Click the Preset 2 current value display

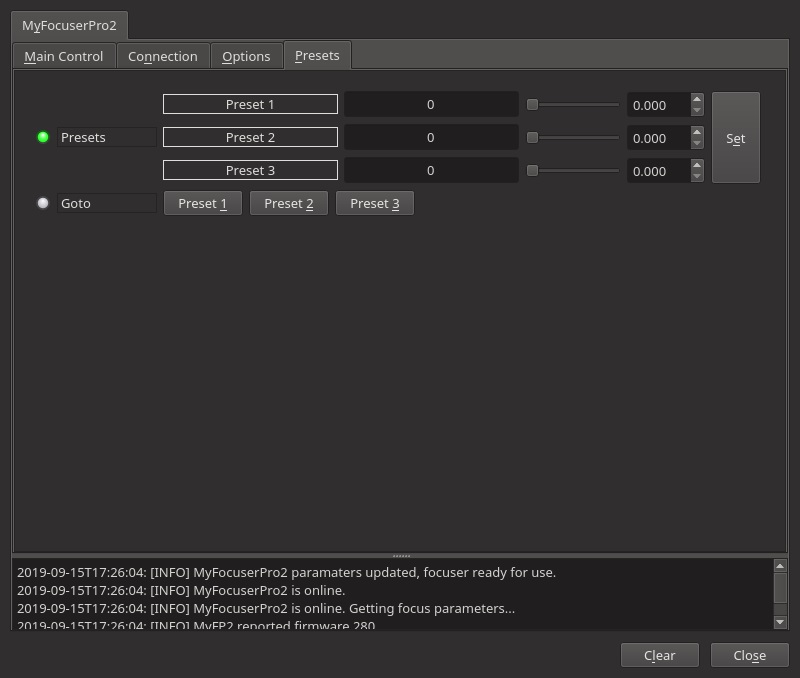tap(431, 137)
